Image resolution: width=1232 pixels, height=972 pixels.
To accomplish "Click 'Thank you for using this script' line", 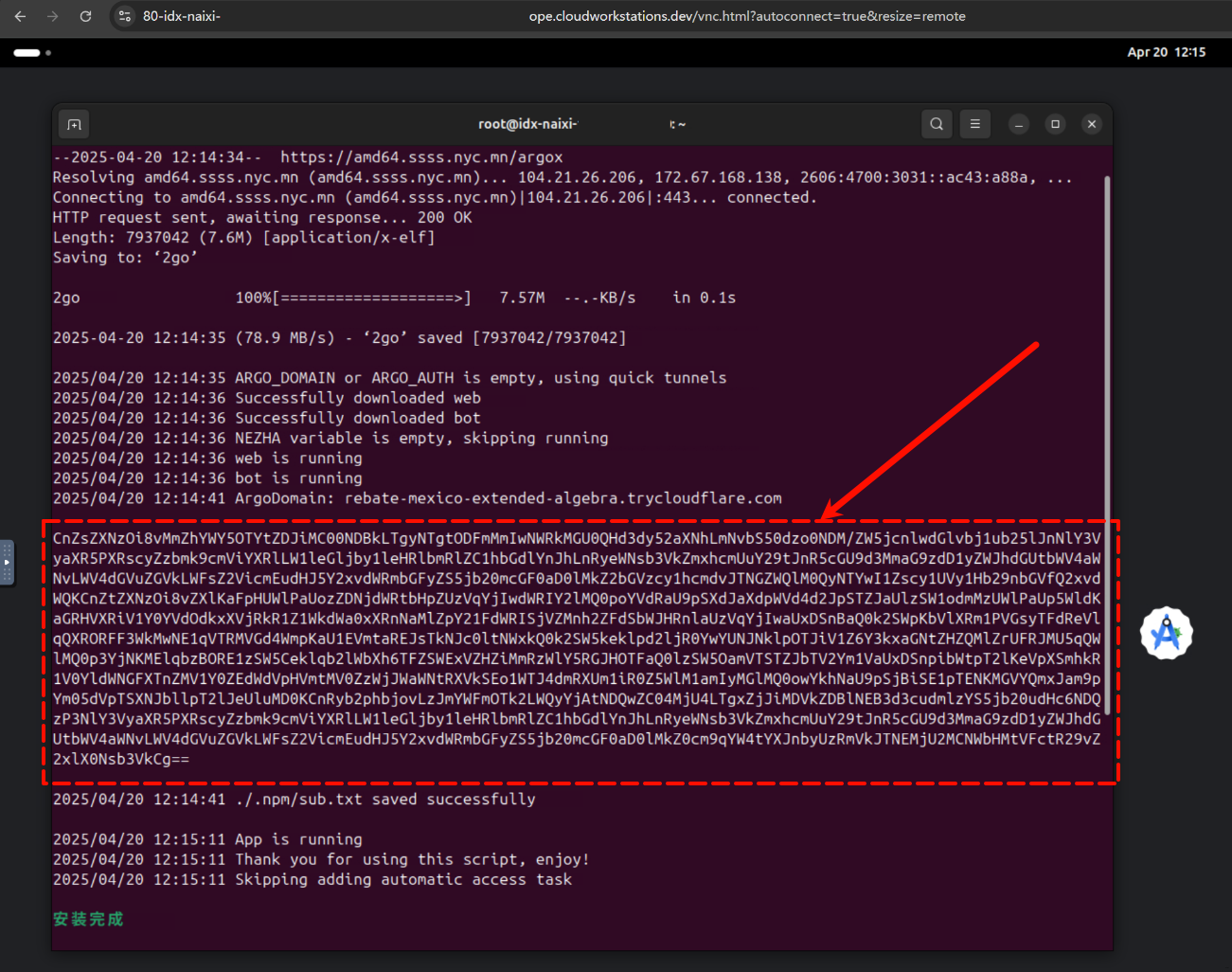I will tap(321, 859).
